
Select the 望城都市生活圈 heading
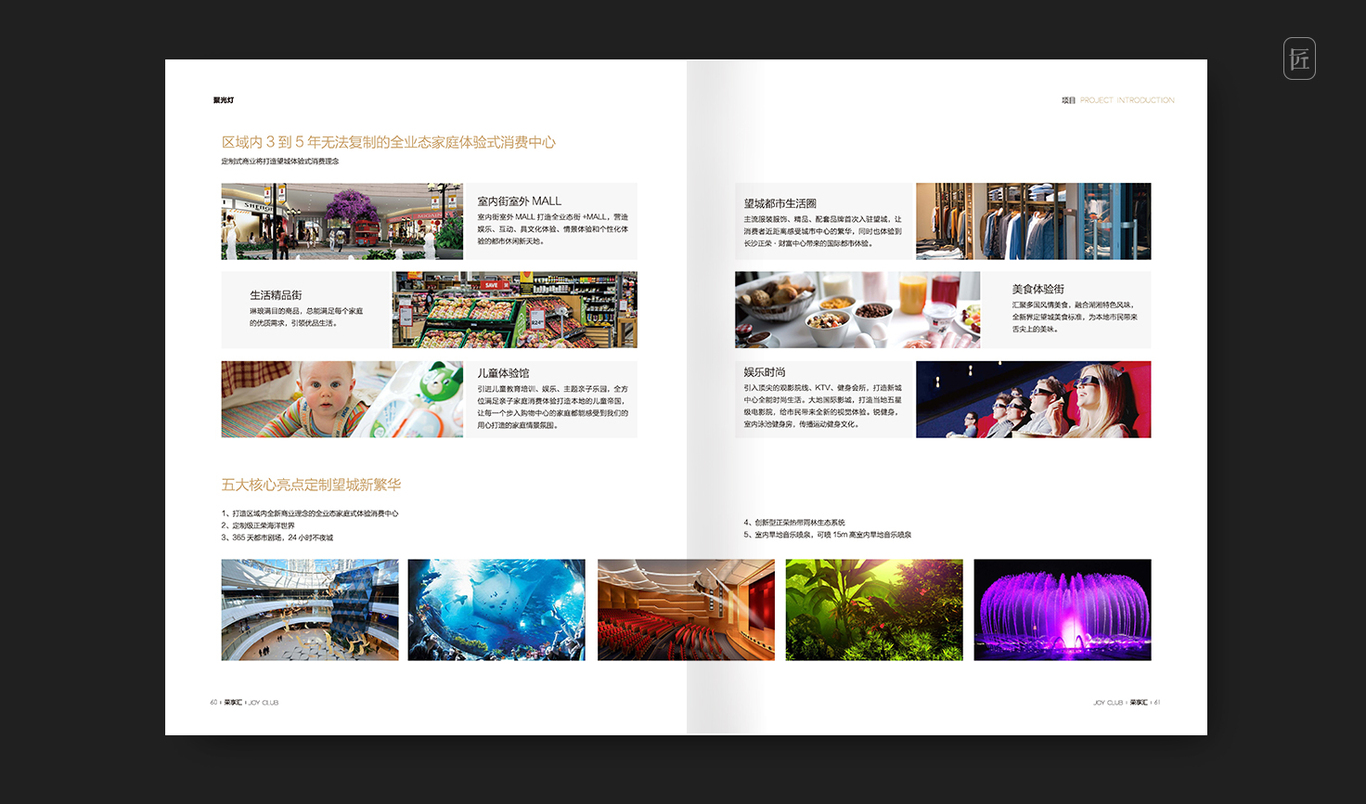pyautogui.click(x=780, y=203)
